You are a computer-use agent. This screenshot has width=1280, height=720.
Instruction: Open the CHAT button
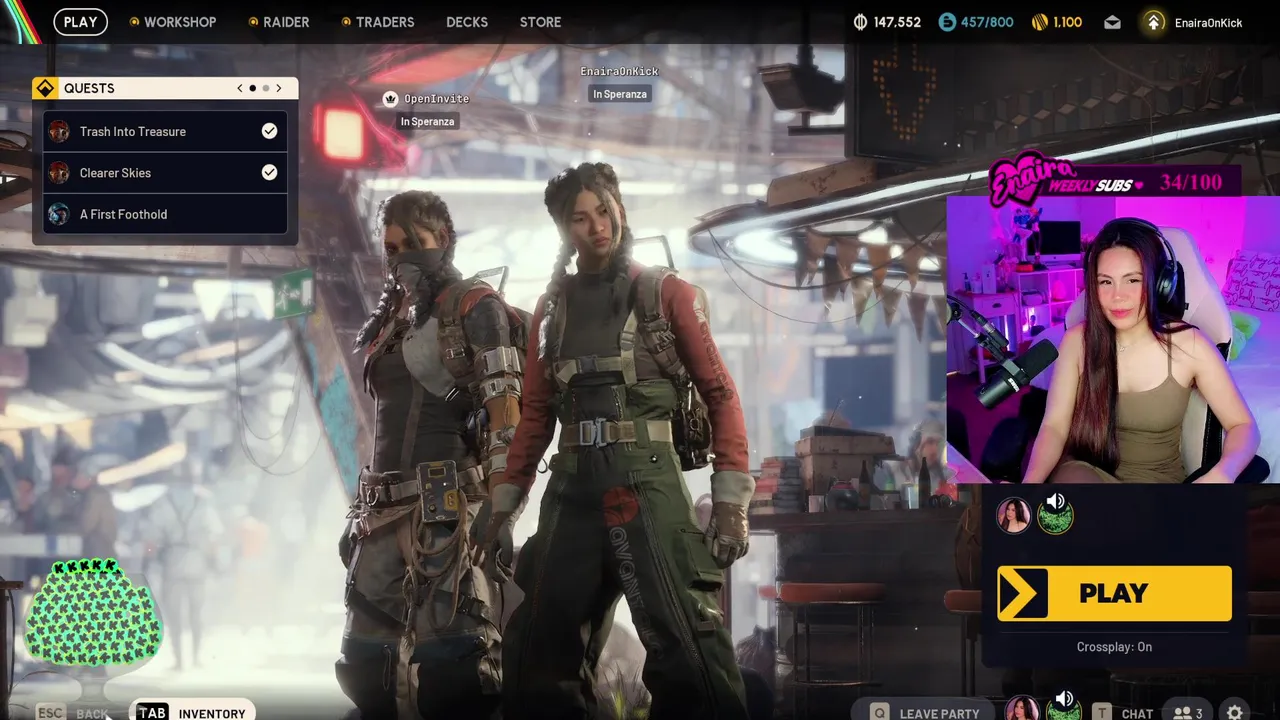click(x=1137, y=713)
